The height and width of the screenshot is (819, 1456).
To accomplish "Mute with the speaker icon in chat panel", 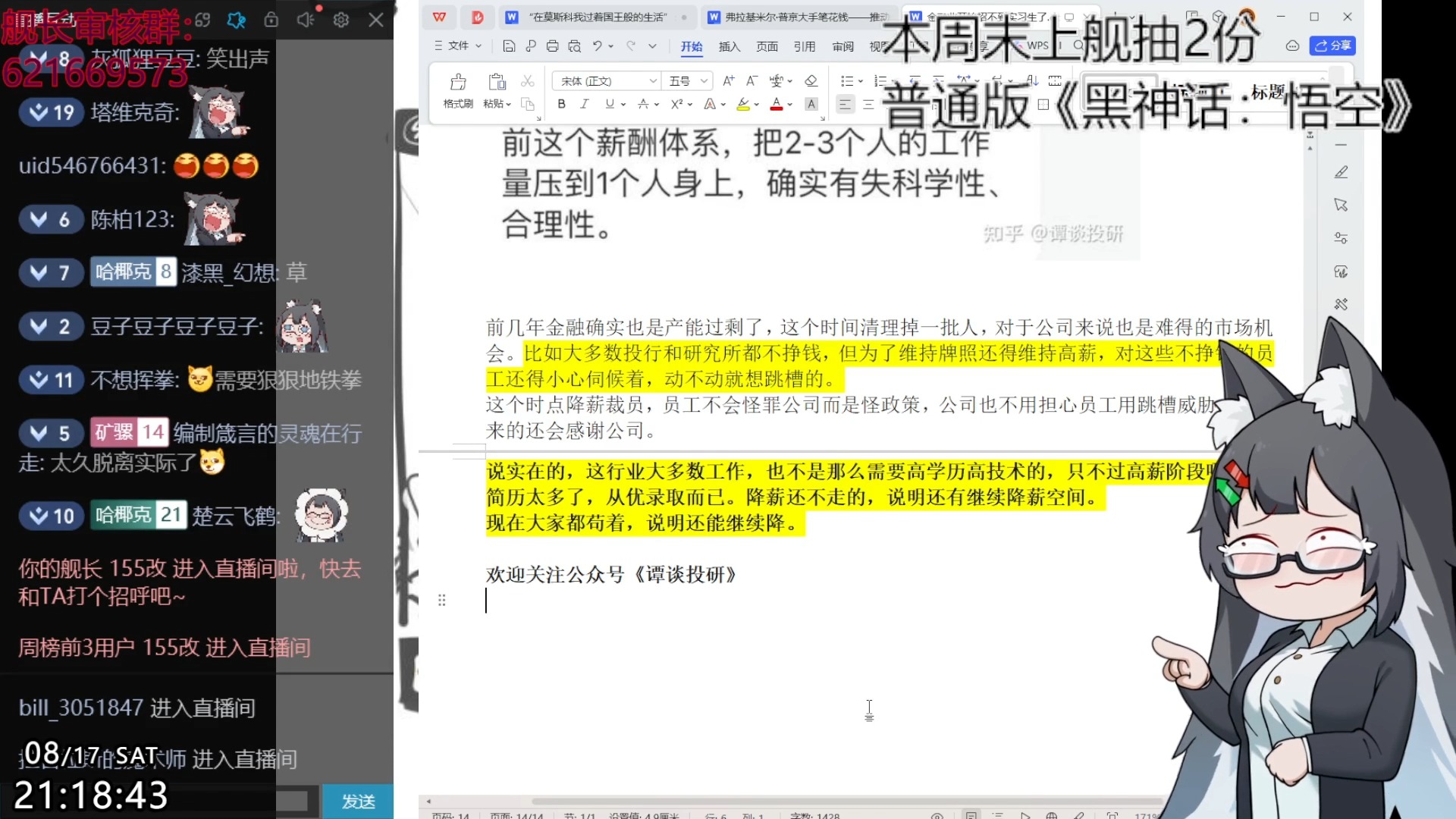I will point(306,20).
